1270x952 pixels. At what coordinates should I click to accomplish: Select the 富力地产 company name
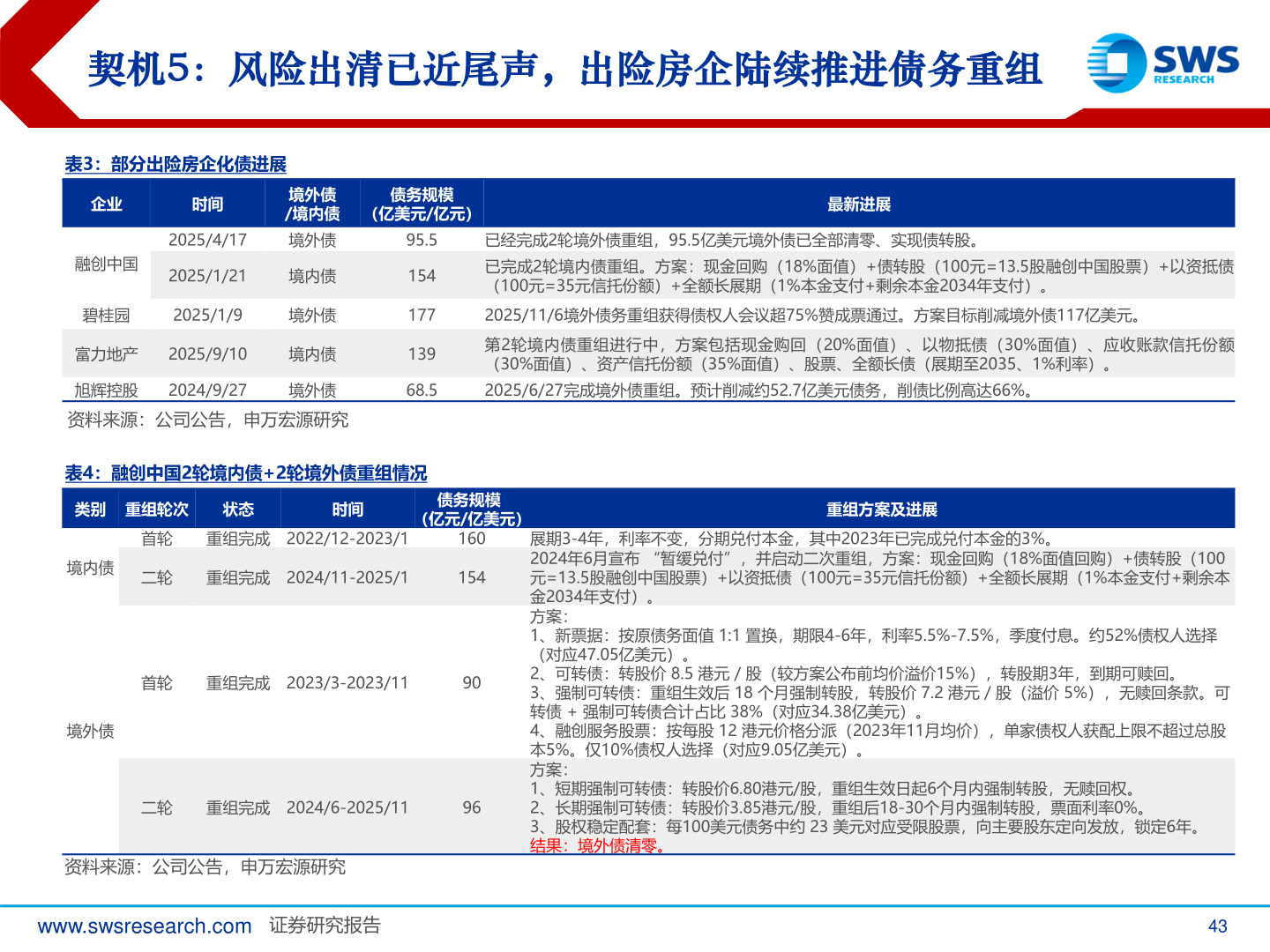click(x=105, y=353)
